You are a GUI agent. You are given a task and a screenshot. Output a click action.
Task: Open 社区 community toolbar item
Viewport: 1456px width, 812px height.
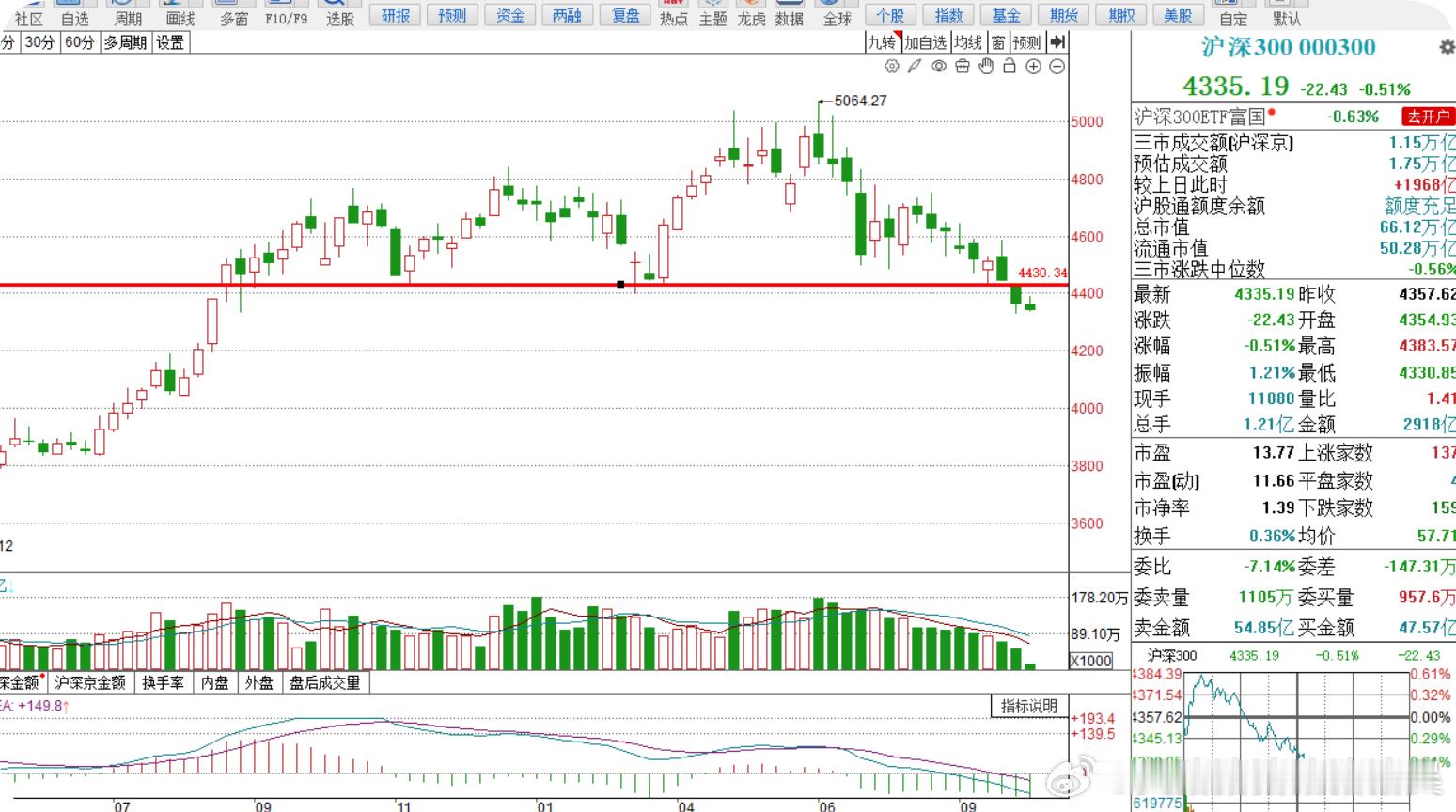tap(29, 12)
